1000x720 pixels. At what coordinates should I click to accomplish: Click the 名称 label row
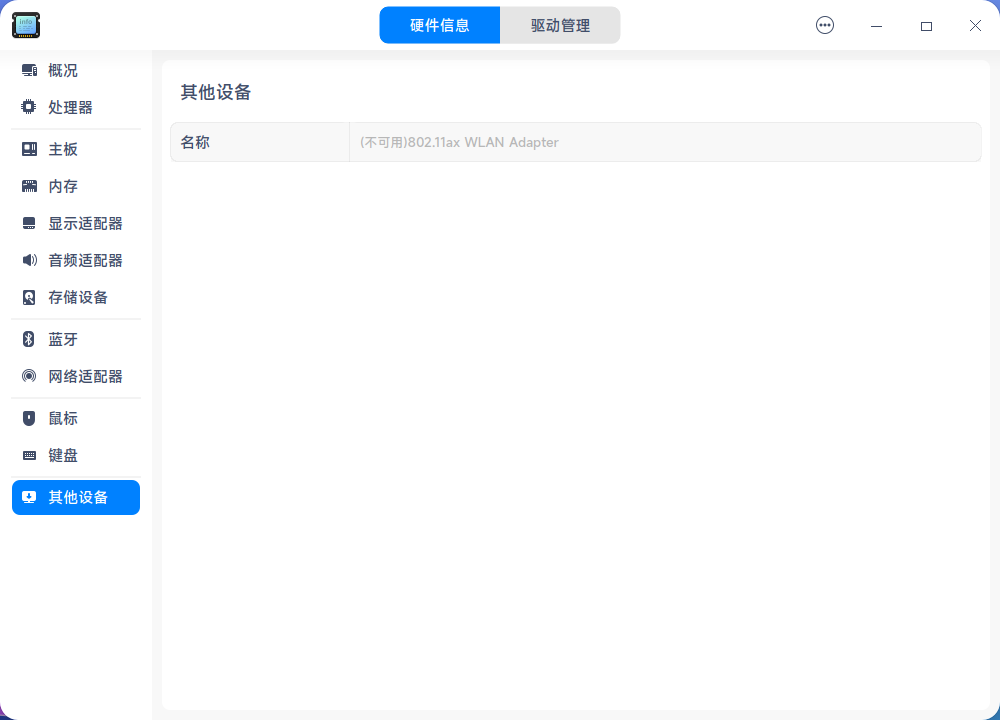195,142
